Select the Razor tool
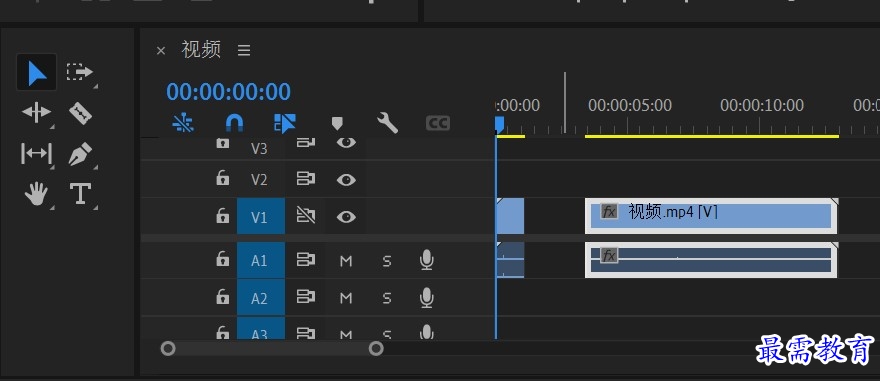The width and height of the screenshot is (880, 381). click(x=80, y=113)
